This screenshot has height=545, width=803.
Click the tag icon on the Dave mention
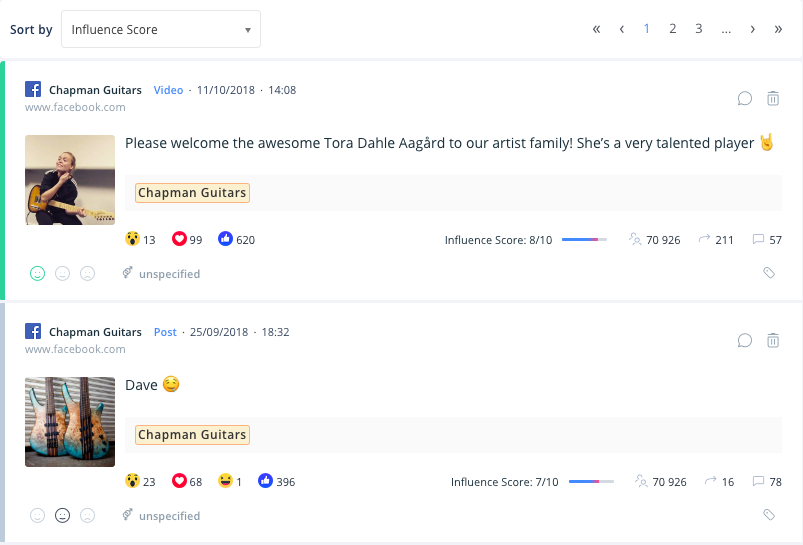click(769, 515)
